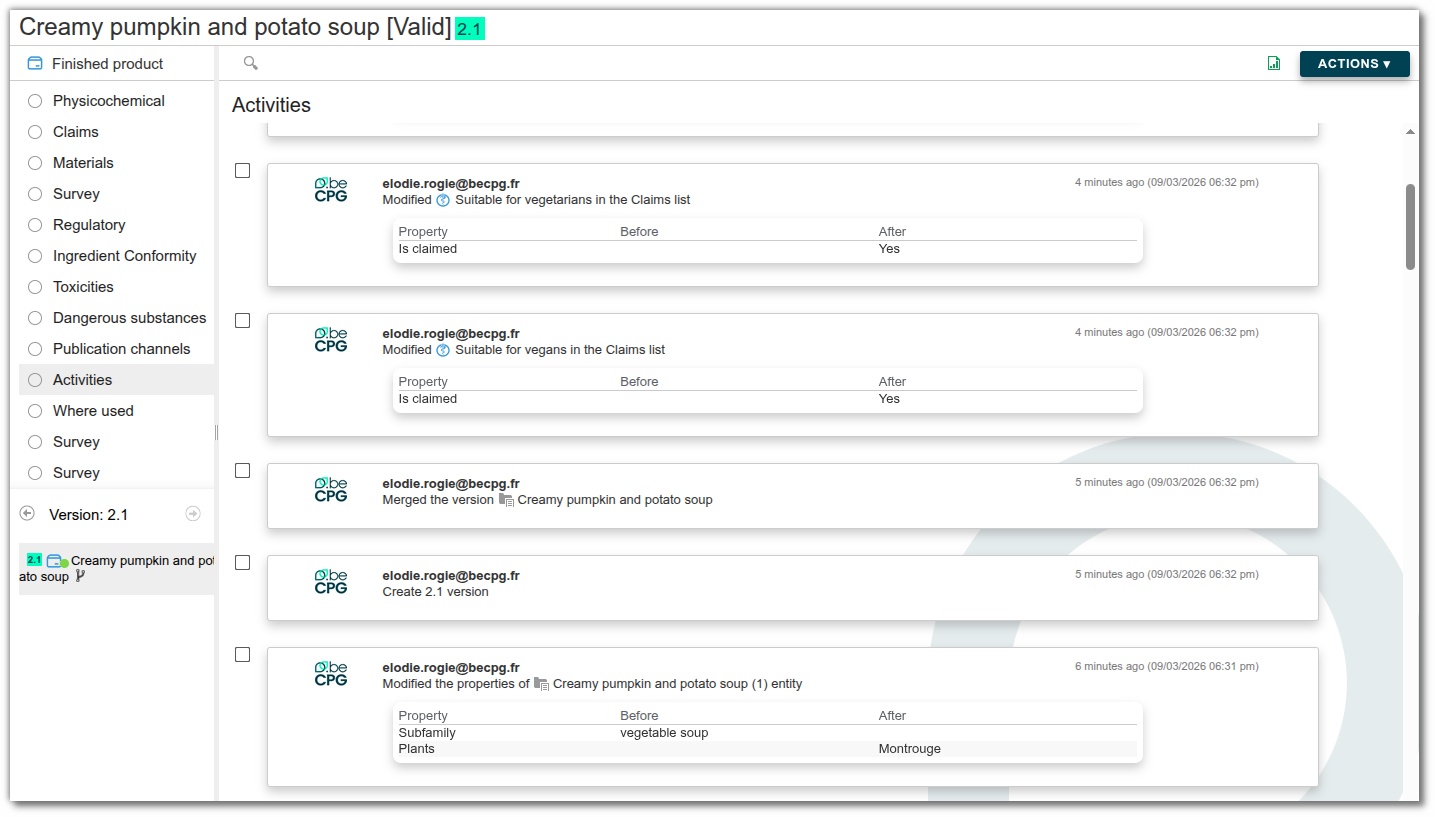Image resolution: width=1435 pixels, height=817 pixels.
Task: Click the branch icon beside version entry
Action: [81, 576]
